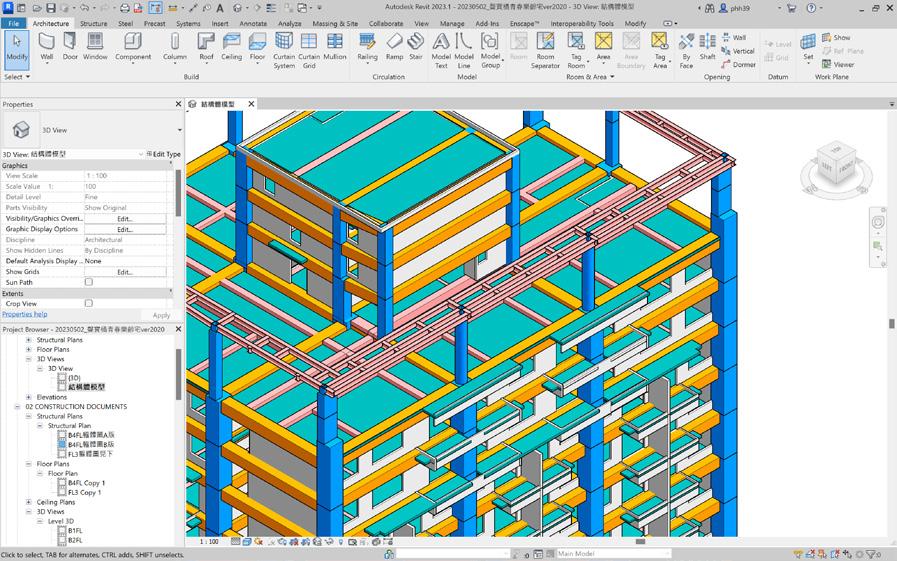Click Edit for Graphic Display Options

125,229
